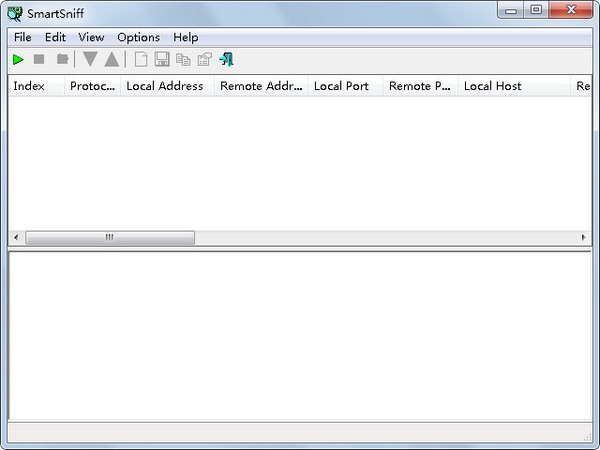
Task: Open the Edit menu
Action: click(x=55, y=38)
